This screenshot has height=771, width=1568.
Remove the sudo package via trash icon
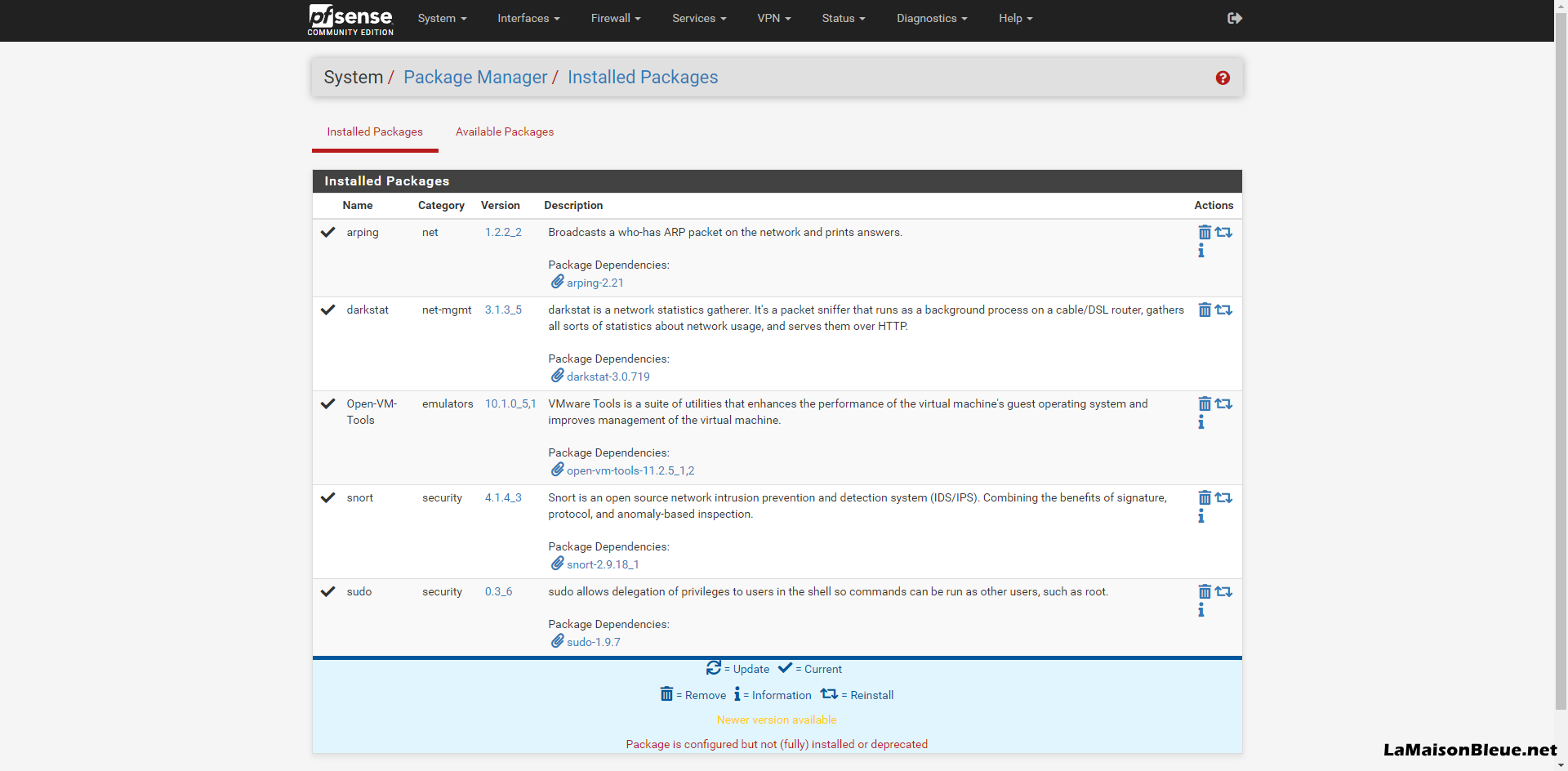point(1205,592)
